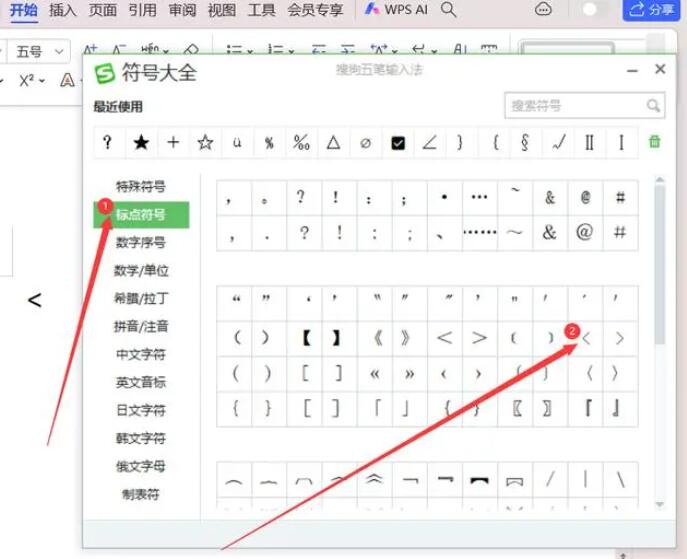Screen dimensions: 687x559
Task: Open the 开始 ribbon tab
Action: tap(24, 10)
